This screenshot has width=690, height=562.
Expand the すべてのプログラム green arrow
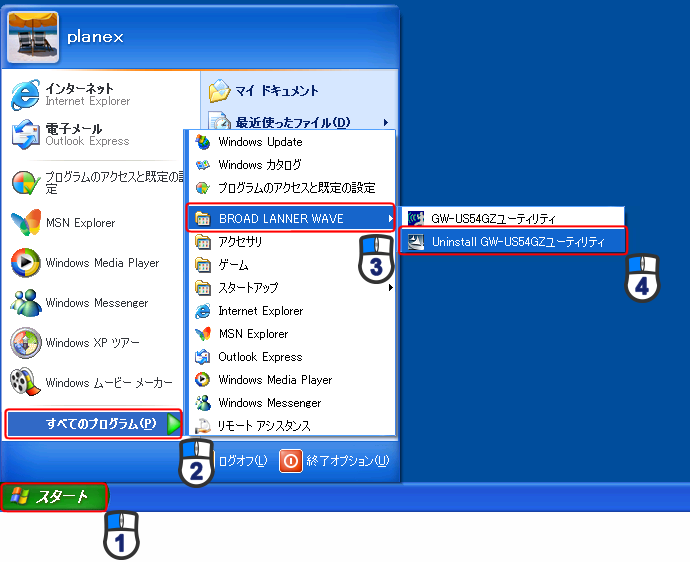click(173, 424)
